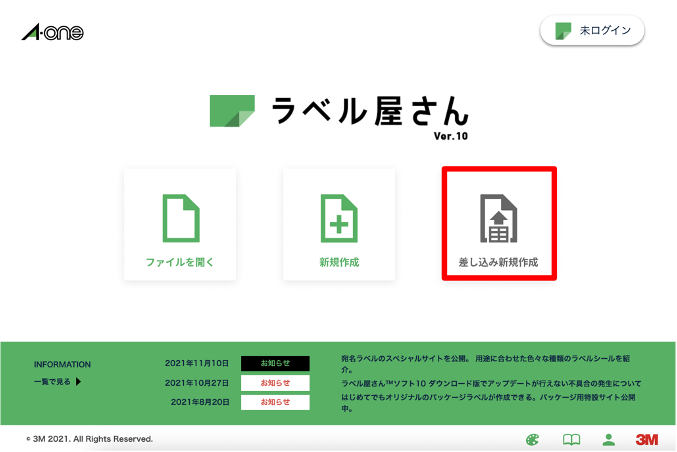The image size is (677, 452).
Task: Click the 3M logo in footer
Action: tap(647, 440)
